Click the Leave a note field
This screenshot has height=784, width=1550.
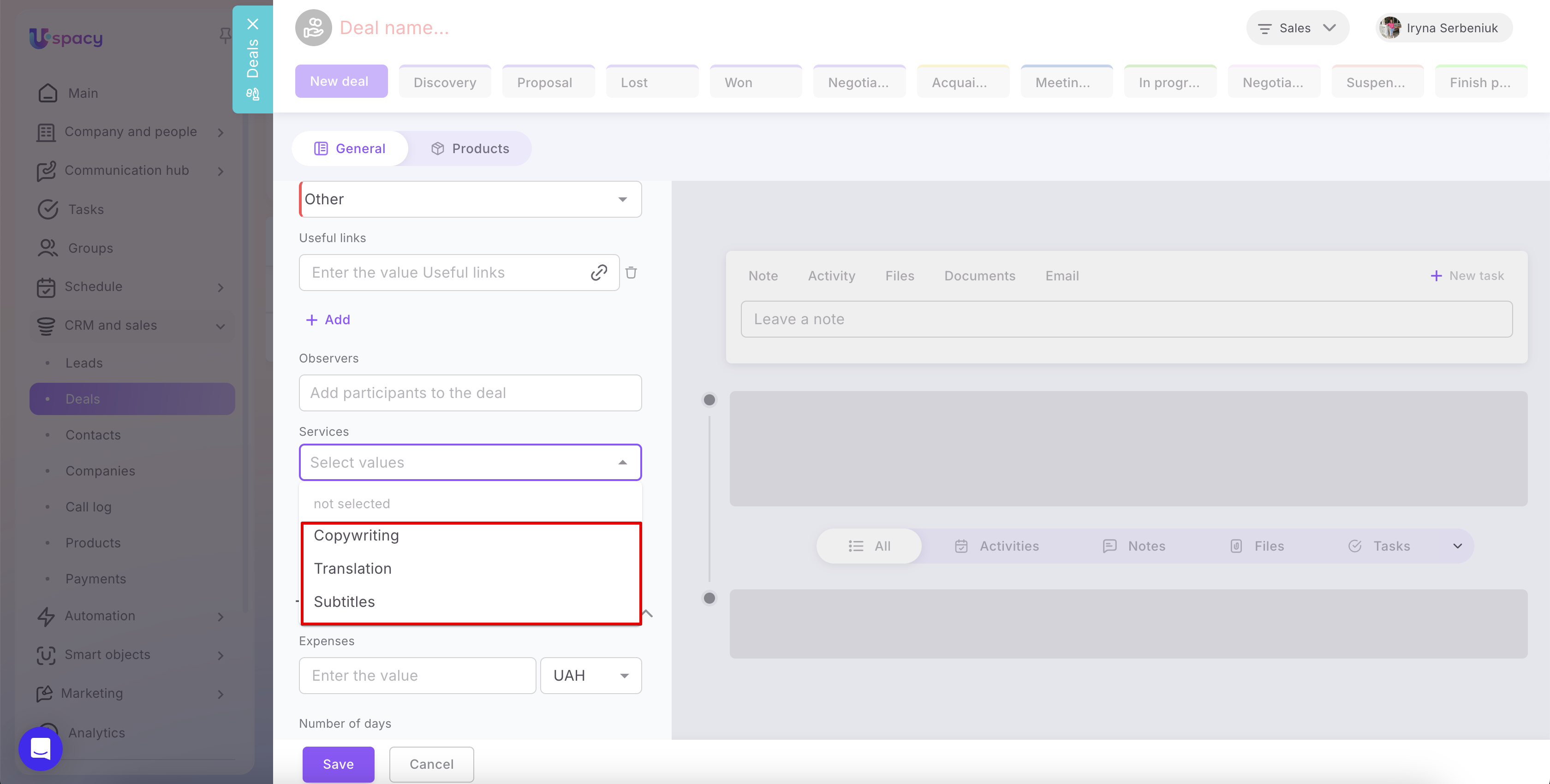coord(1127,319)
